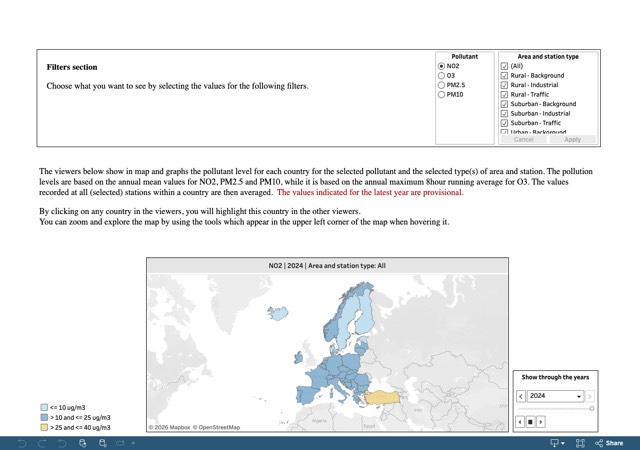Uncheck Rural - Background checkbox
Screen dimensions: 640x450
tap(504, 76)
